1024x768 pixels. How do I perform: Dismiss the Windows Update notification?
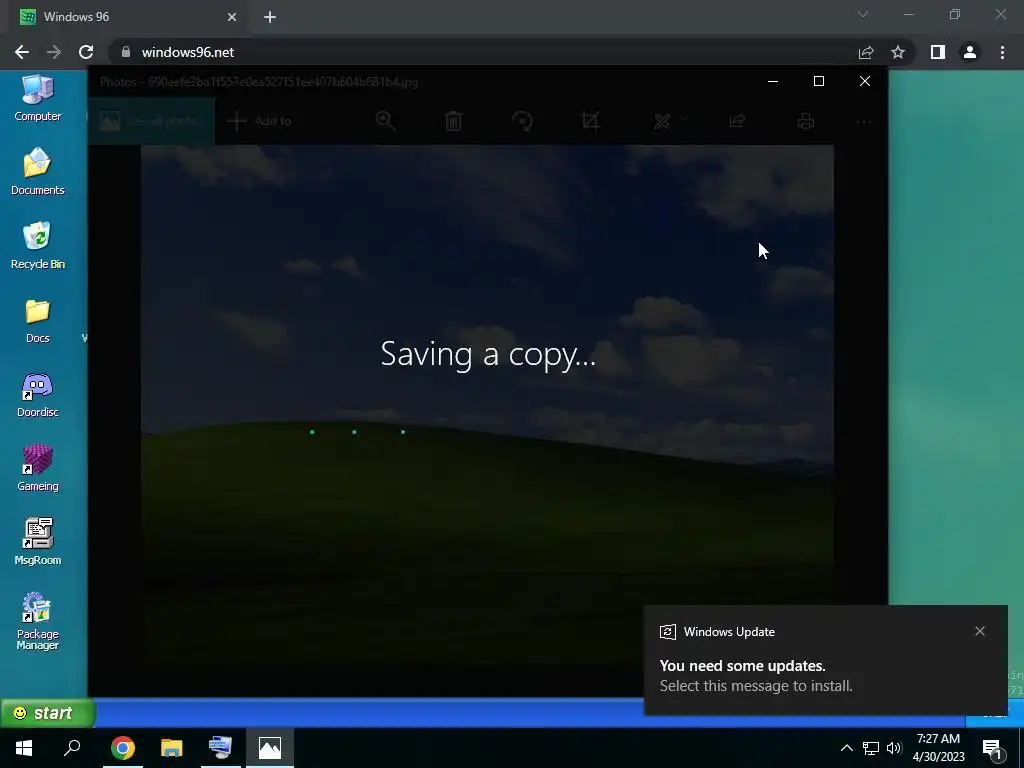click(x=980, y=631)
